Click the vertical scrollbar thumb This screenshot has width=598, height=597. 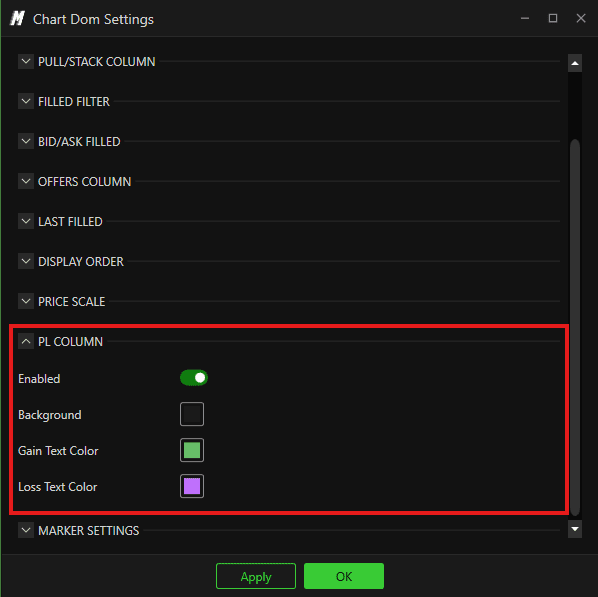coord(575,327)
